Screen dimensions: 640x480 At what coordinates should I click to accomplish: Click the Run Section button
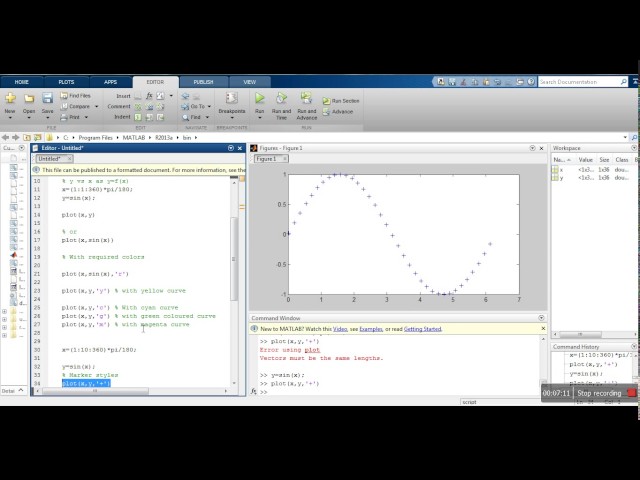click(341, 101)
